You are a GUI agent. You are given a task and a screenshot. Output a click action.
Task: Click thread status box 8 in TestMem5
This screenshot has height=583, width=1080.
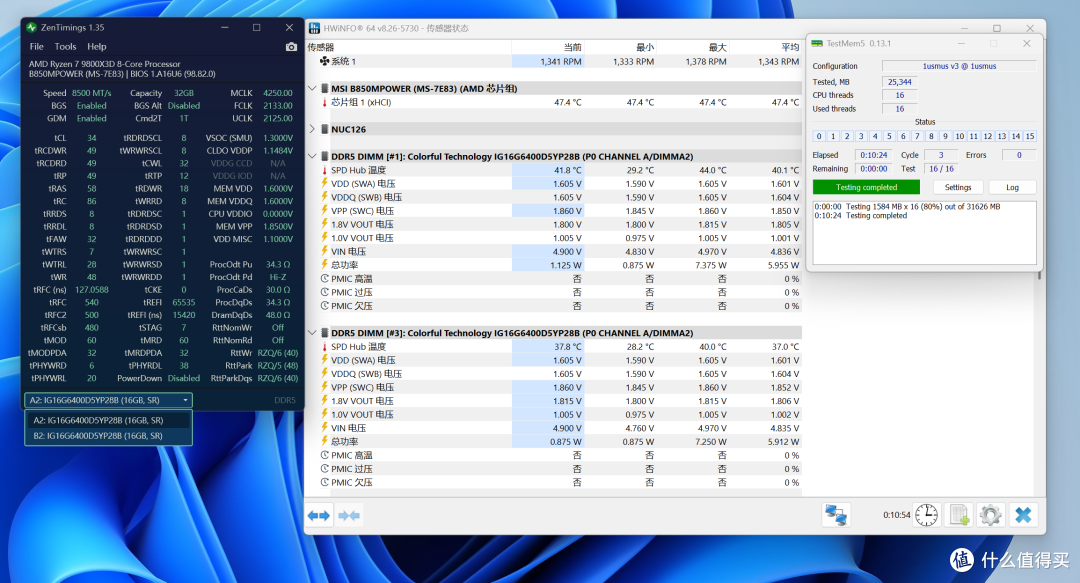931,136
